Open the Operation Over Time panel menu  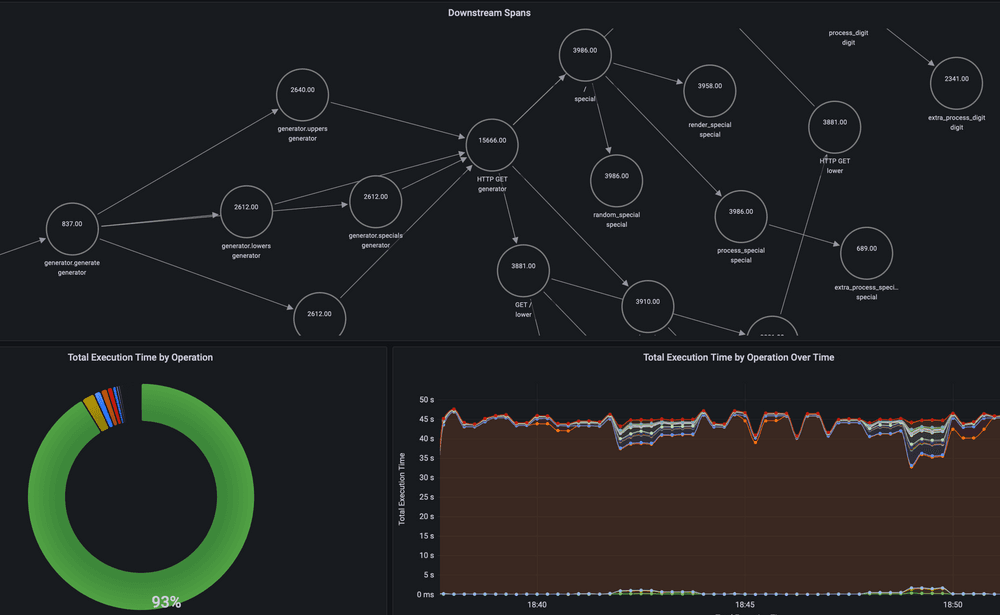(x=739, y=357)
